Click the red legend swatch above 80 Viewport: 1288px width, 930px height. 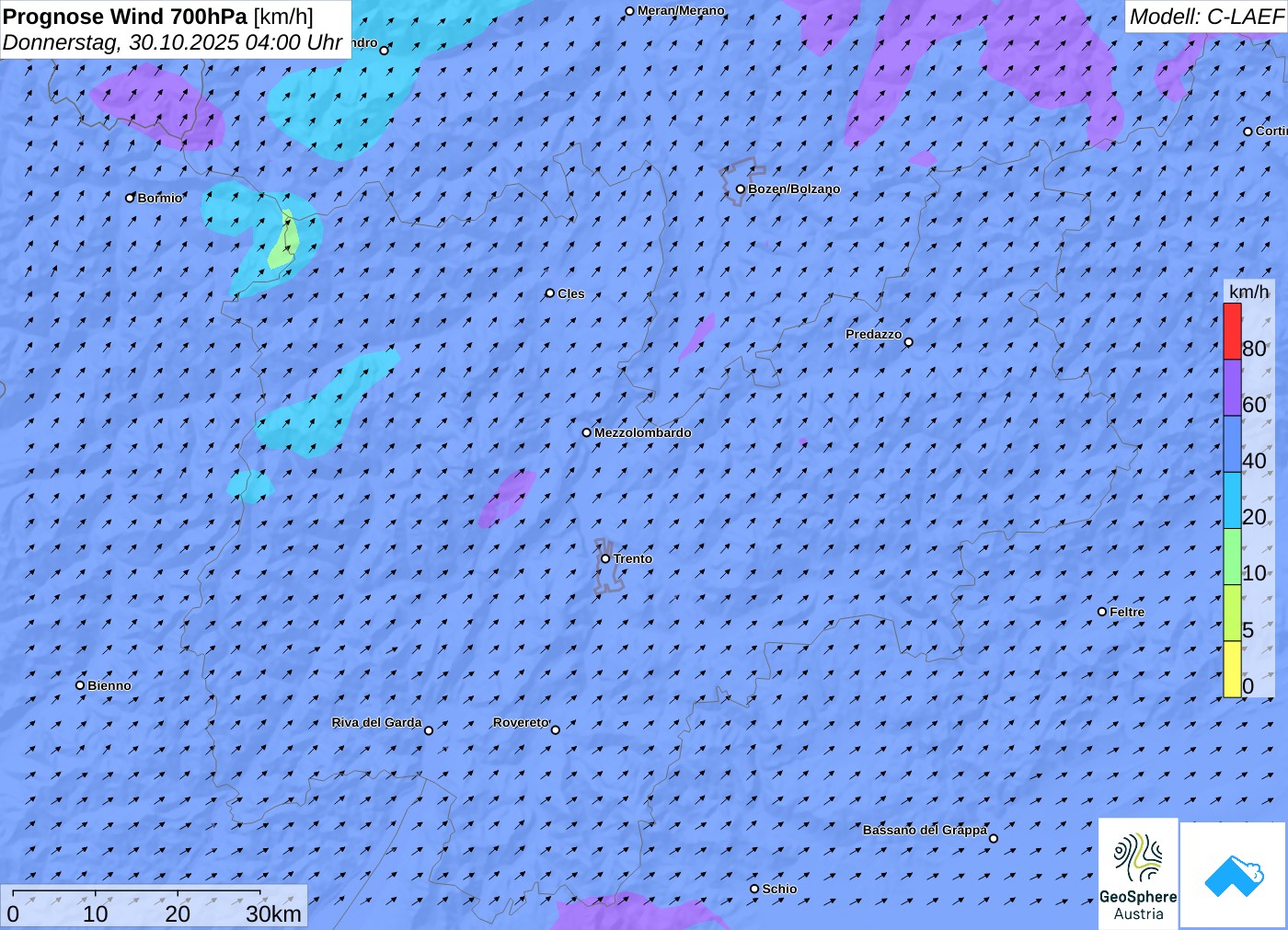click(x=1232, y=331)
